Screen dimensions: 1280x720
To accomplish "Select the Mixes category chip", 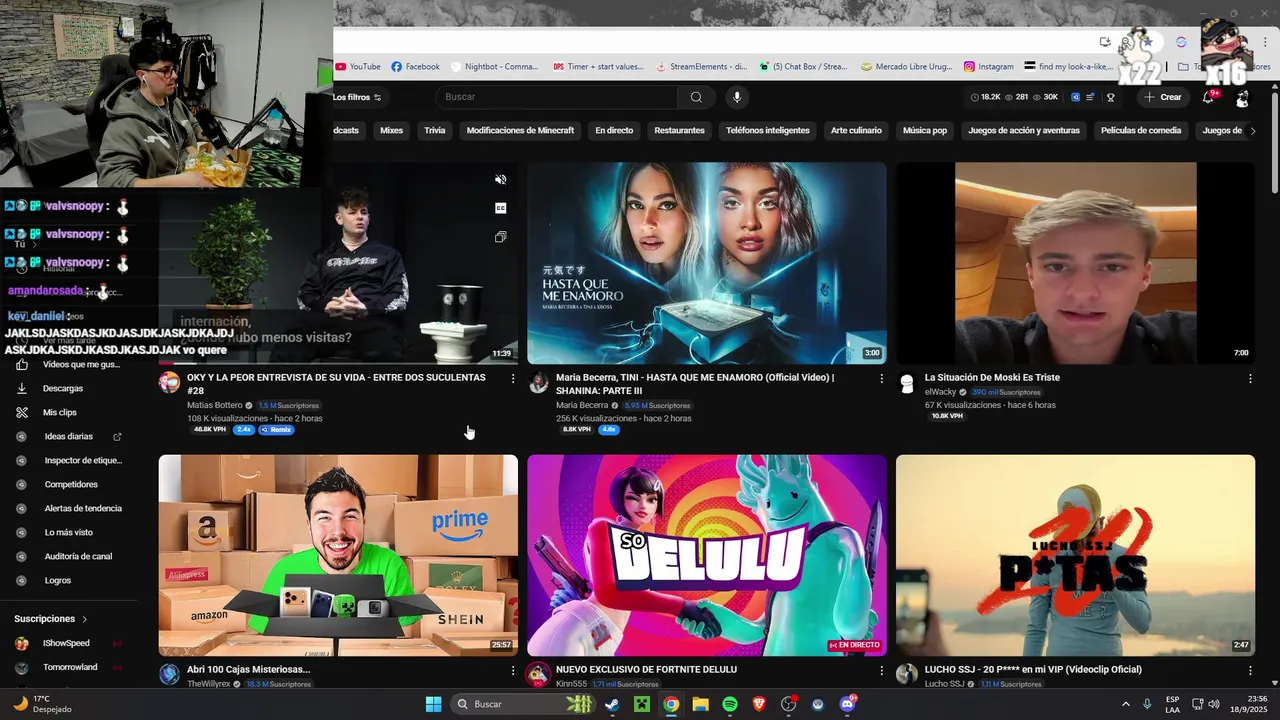I will pos(391,130).
